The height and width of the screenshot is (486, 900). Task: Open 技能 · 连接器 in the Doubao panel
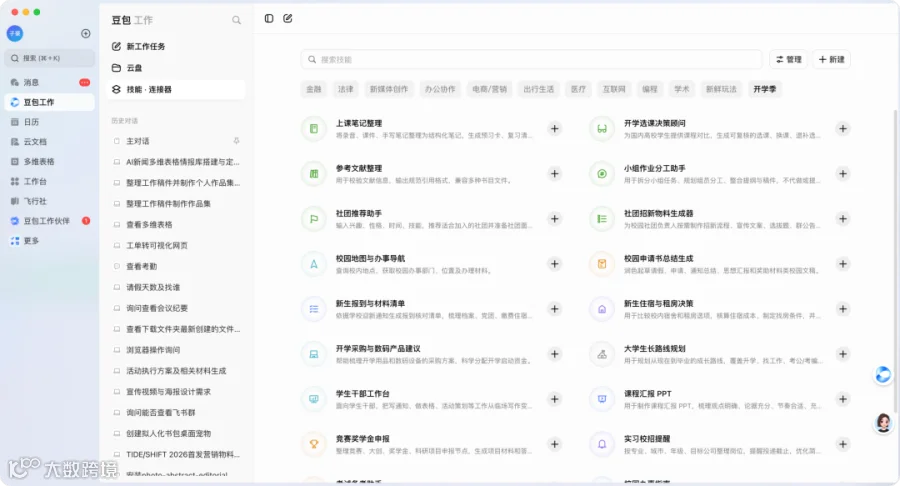(176, 90)
